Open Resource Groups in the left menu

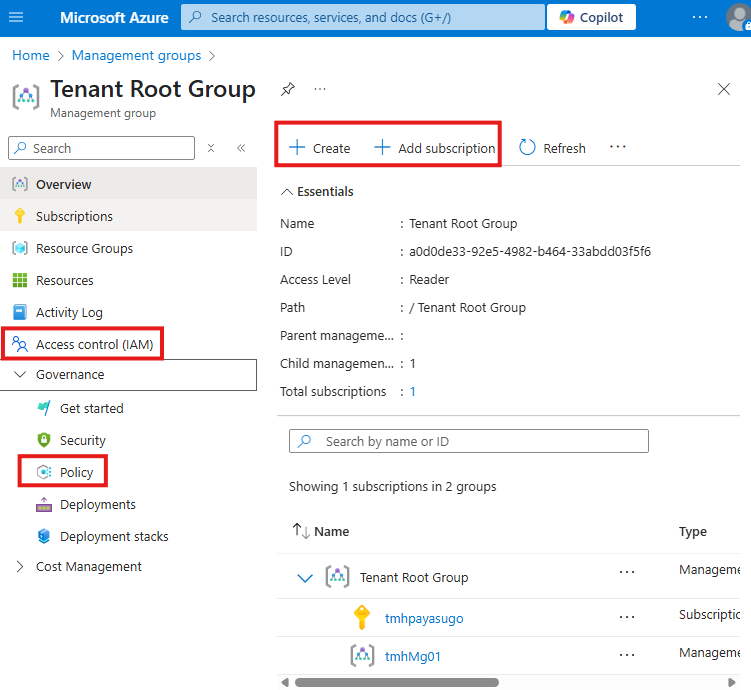click(128, 249)
